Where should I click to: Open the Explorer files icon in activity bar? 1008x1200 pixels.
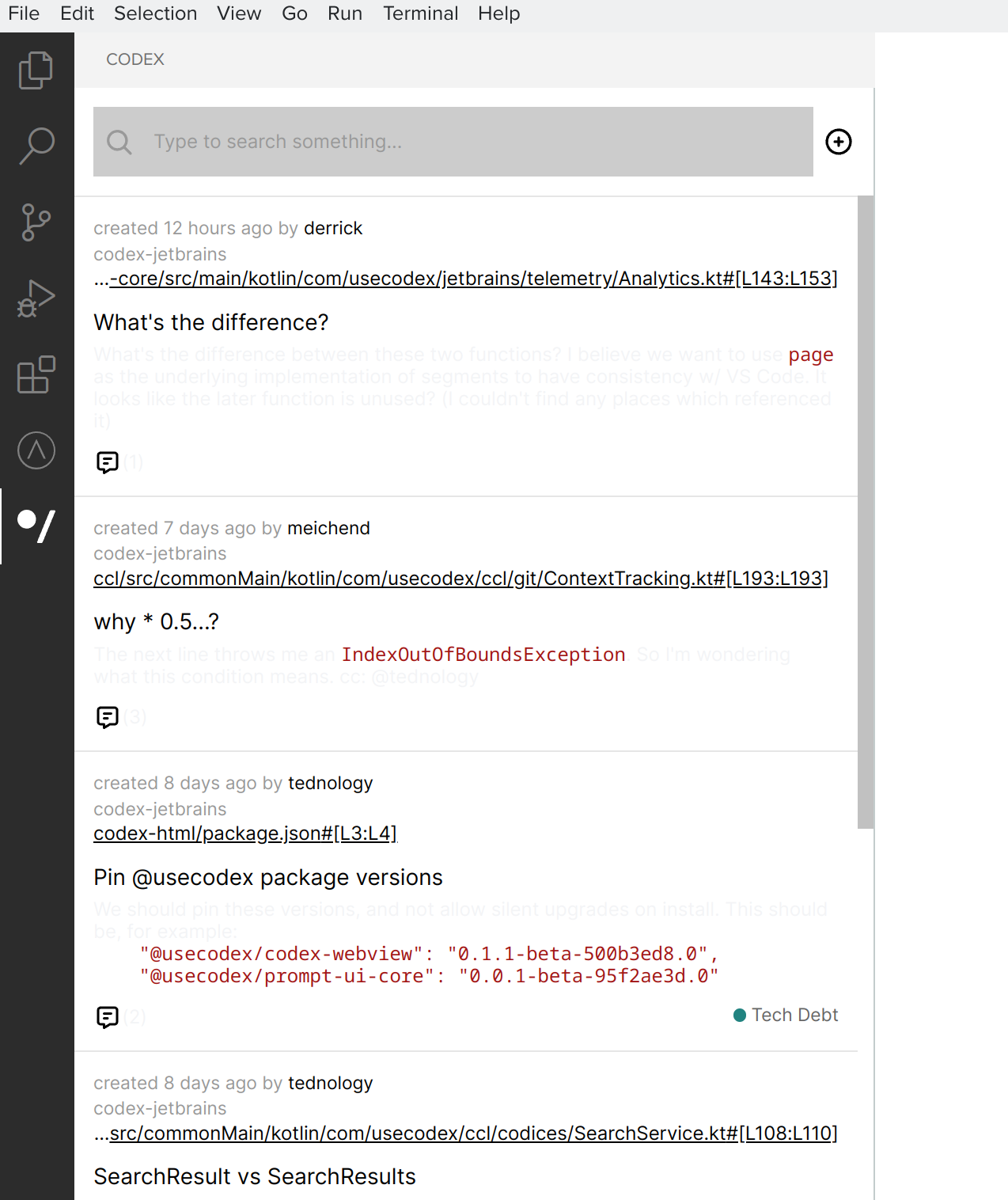click(x=36, y=70)
